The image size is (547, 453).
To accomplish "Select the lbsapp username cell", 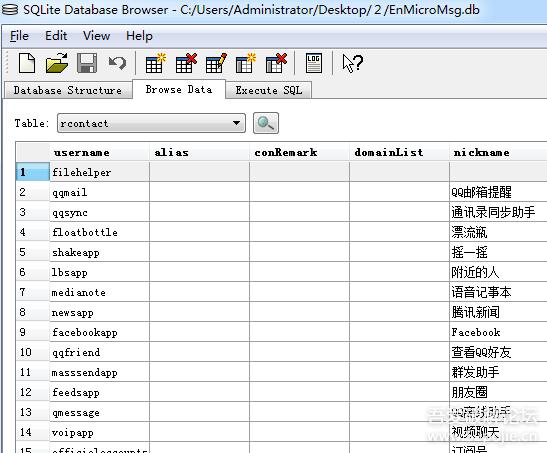I will click(99, 272).
